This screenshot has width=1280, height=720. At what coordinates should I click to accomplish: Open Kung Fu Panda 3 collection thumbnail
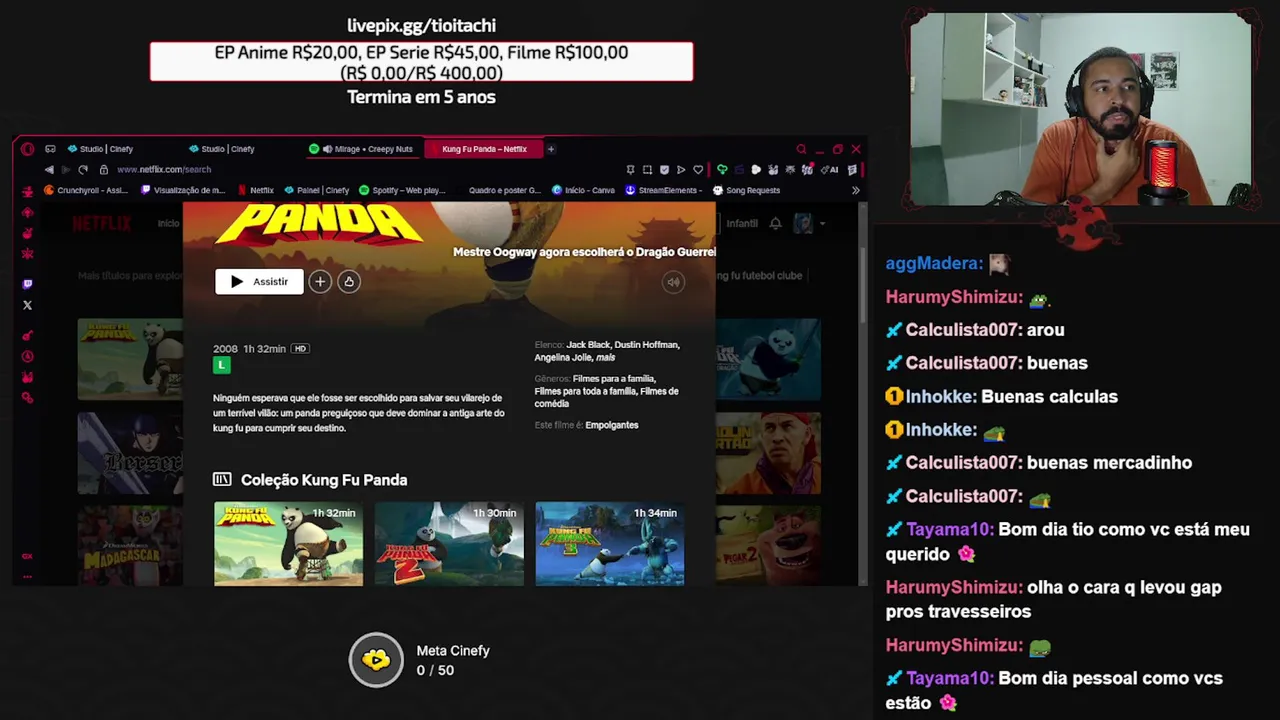point(610,544)
